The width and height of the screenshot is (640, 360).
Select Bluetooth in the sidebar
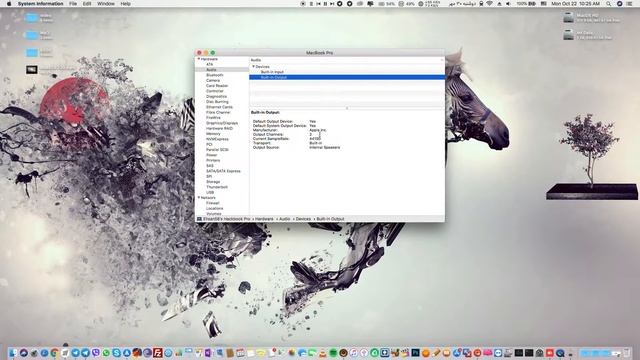coord(215,75)
